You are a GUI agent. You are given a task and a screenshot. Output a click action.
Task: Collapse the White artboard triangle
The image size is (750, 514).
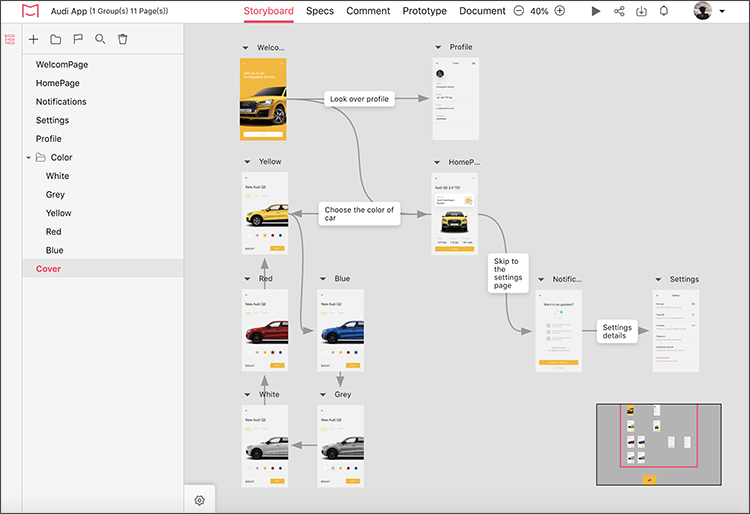pyautogui.click(x=247, y=394)
